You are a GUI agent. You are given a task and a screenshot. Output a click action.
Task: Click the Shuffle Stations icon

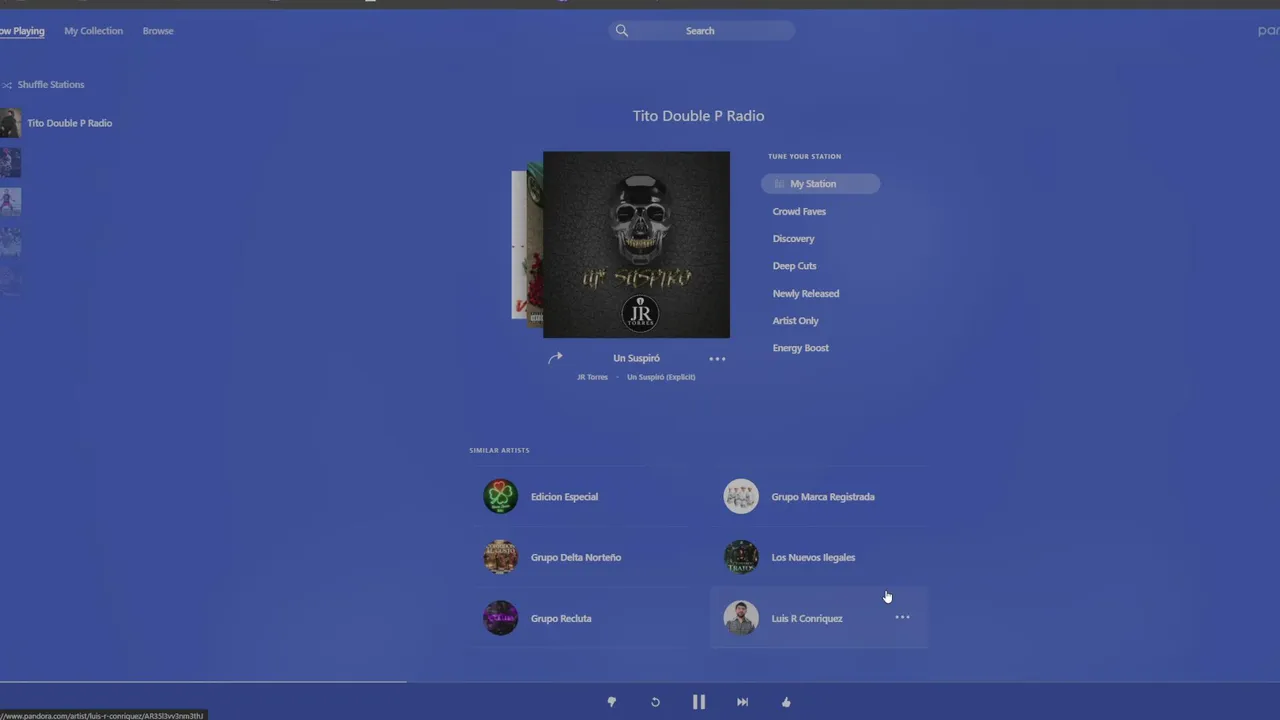click(7, 85)
